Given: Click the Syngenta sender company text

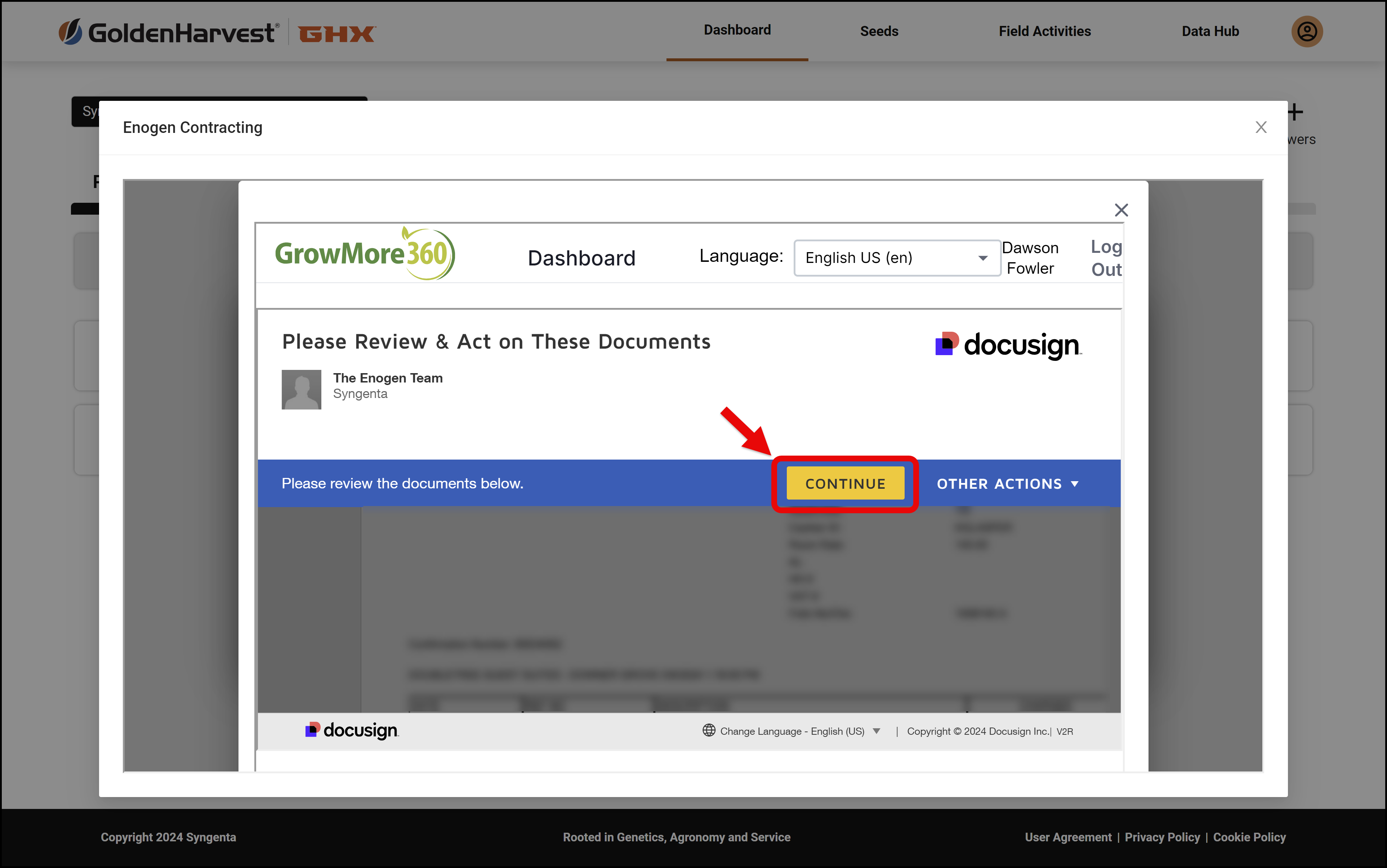Looking at the screenshot, I should click(x=360, y=394).
